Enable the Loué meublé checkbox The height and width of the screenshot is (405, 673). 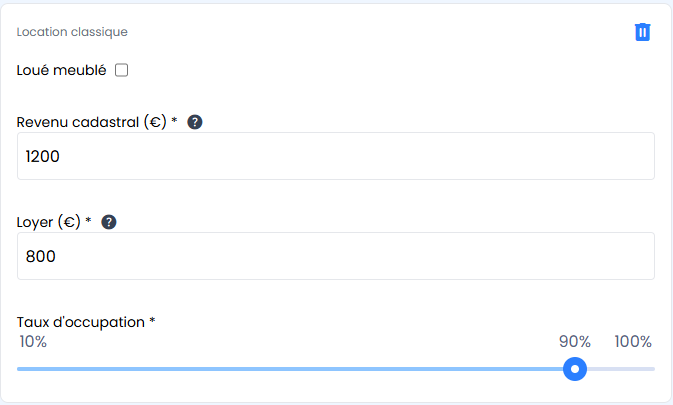point(122,70)
